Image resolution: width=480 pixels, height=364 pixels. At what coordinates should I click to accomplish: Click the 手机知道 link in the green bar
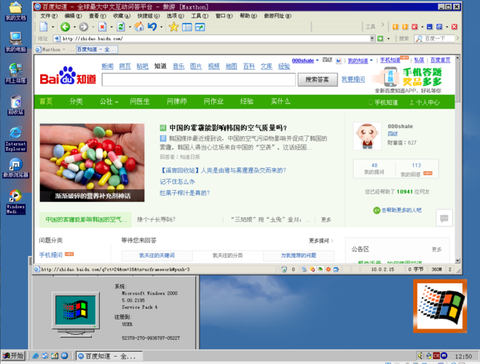pyautogui.click(x=383, y=102)
